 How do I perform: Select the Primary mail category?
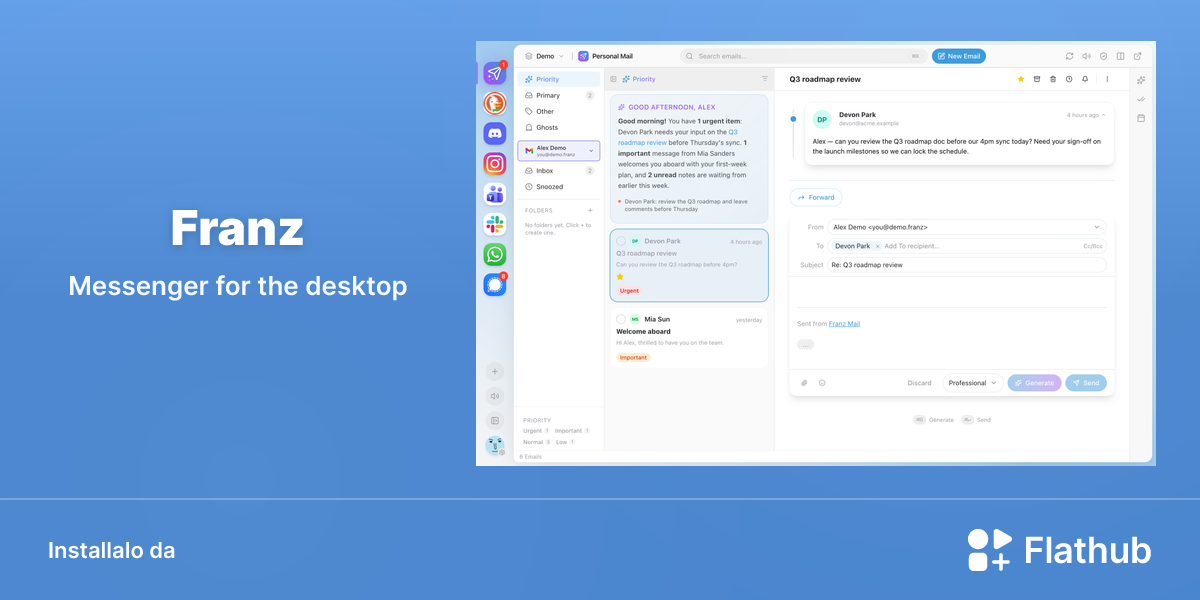click(559, 95)
